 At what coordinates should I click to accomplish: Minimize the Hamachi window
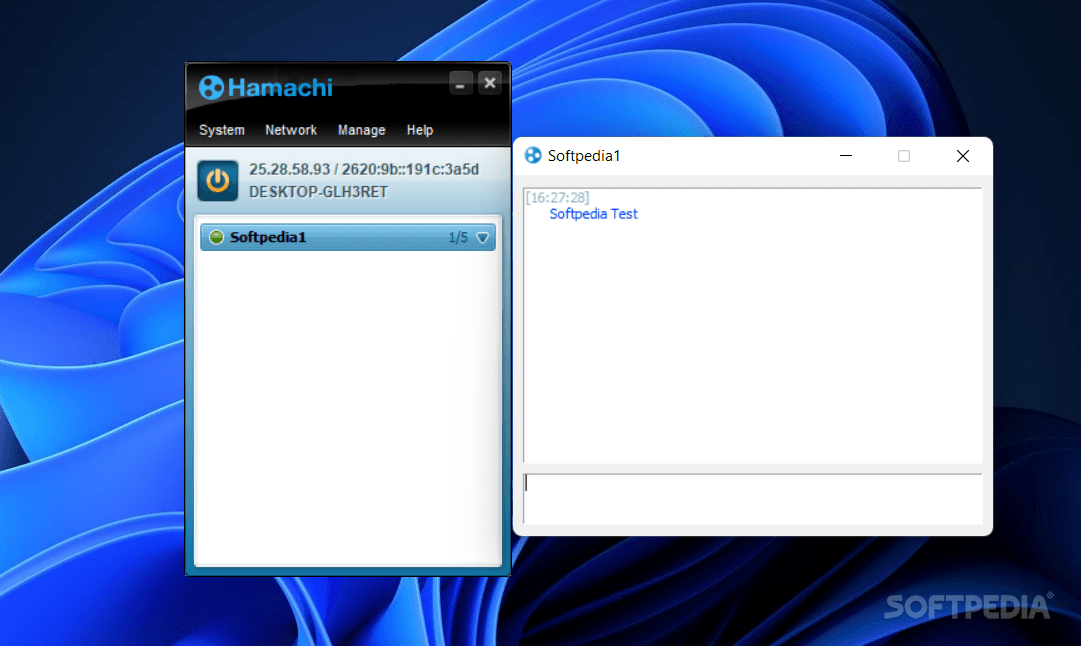pos(460,83)
